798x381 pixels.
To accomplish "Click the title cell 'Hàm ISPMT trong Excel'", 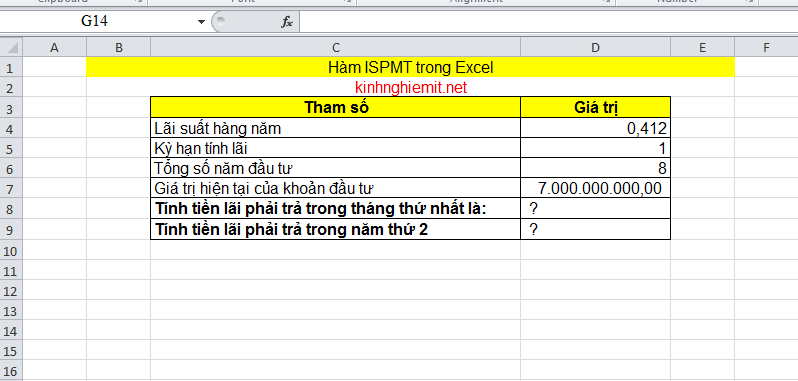I will [x=411, y=67].
